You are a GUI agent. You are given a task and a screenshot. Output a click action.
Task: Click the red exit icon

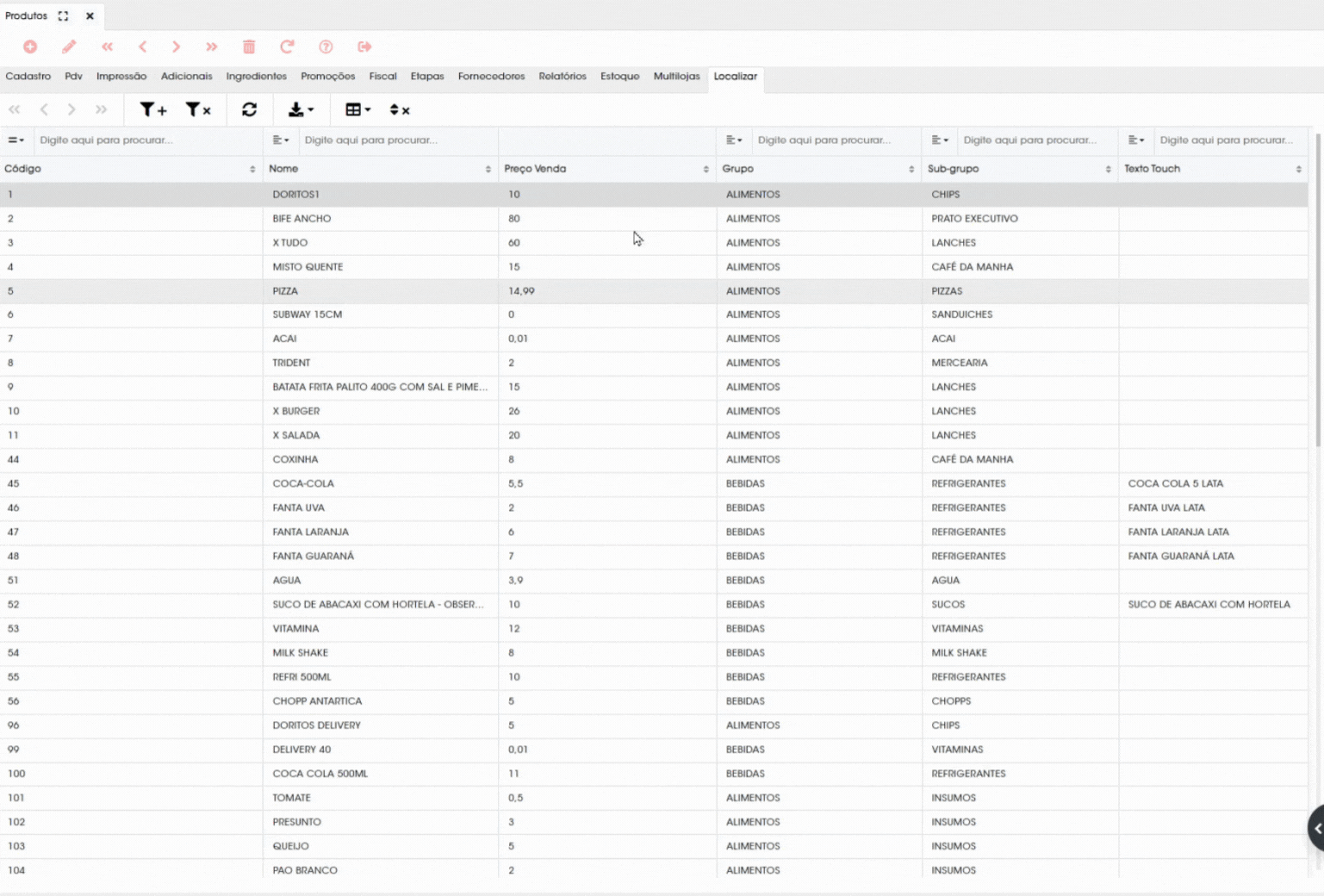[x=364, y=47]
